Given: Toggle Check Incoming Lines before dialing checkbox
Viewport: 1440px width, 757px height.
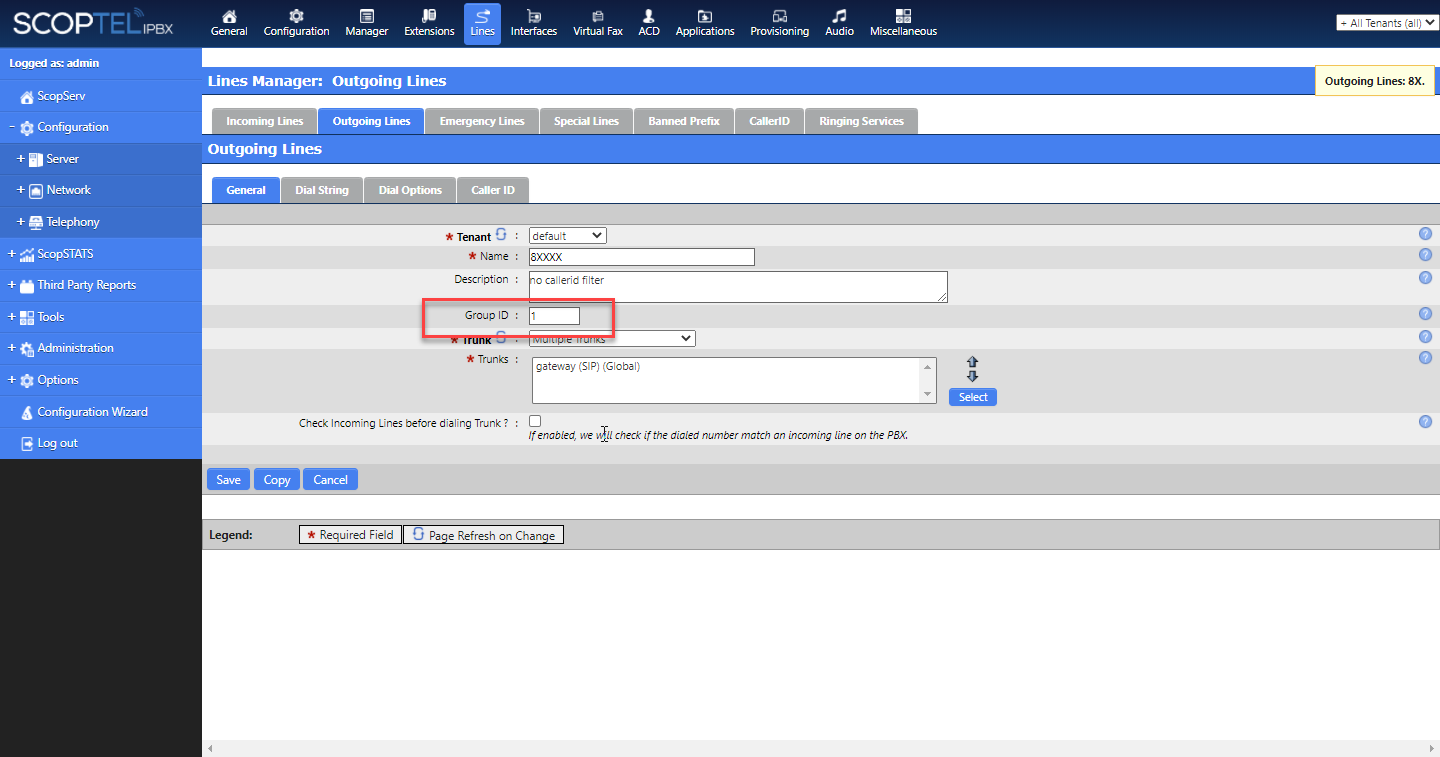Looking at the screenshot, I should click(x=535, y=421).
